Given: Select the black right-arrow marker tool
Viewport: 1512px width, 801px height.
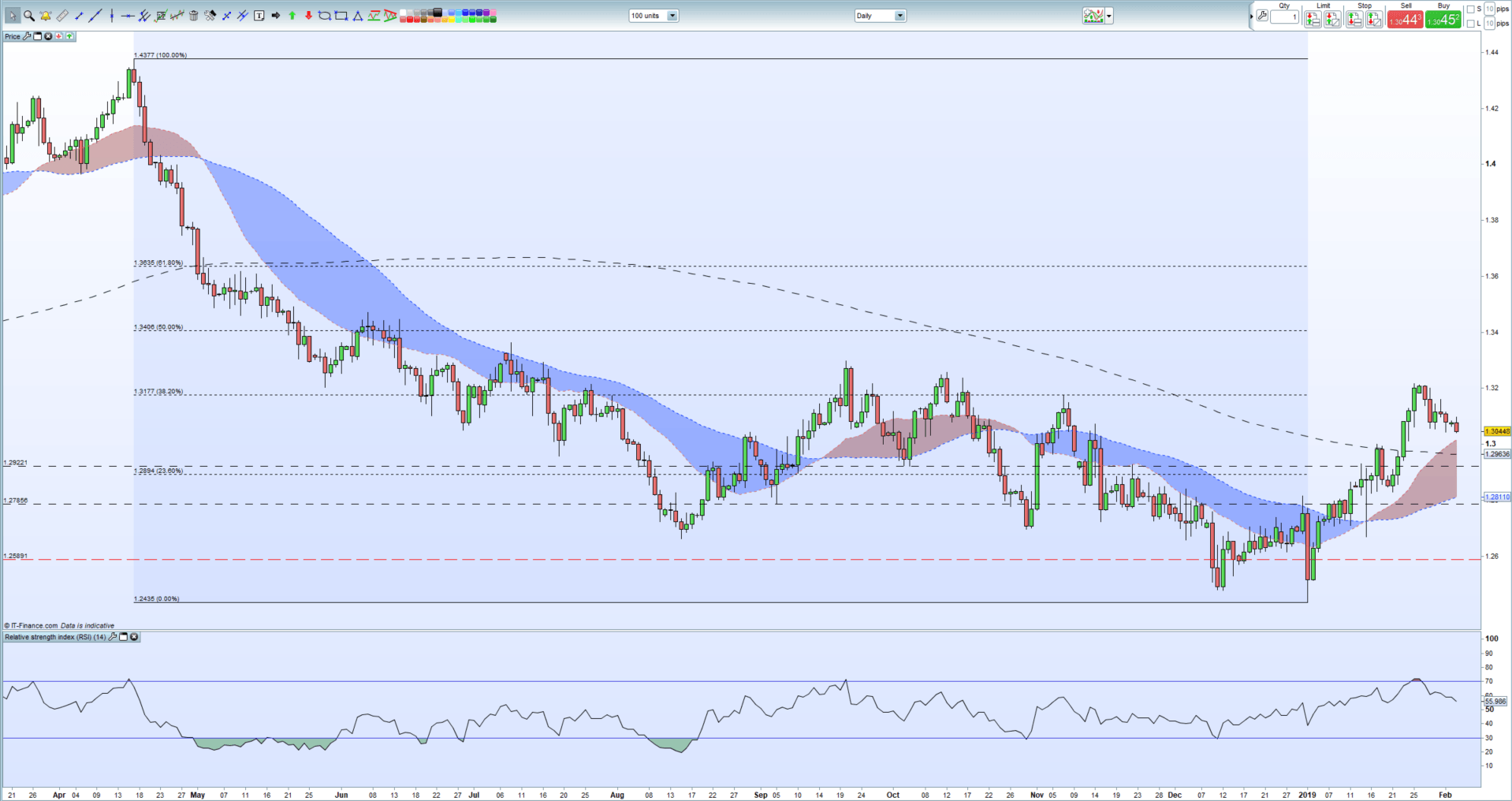Looking at the screenshot, I should tap(275, 16).
